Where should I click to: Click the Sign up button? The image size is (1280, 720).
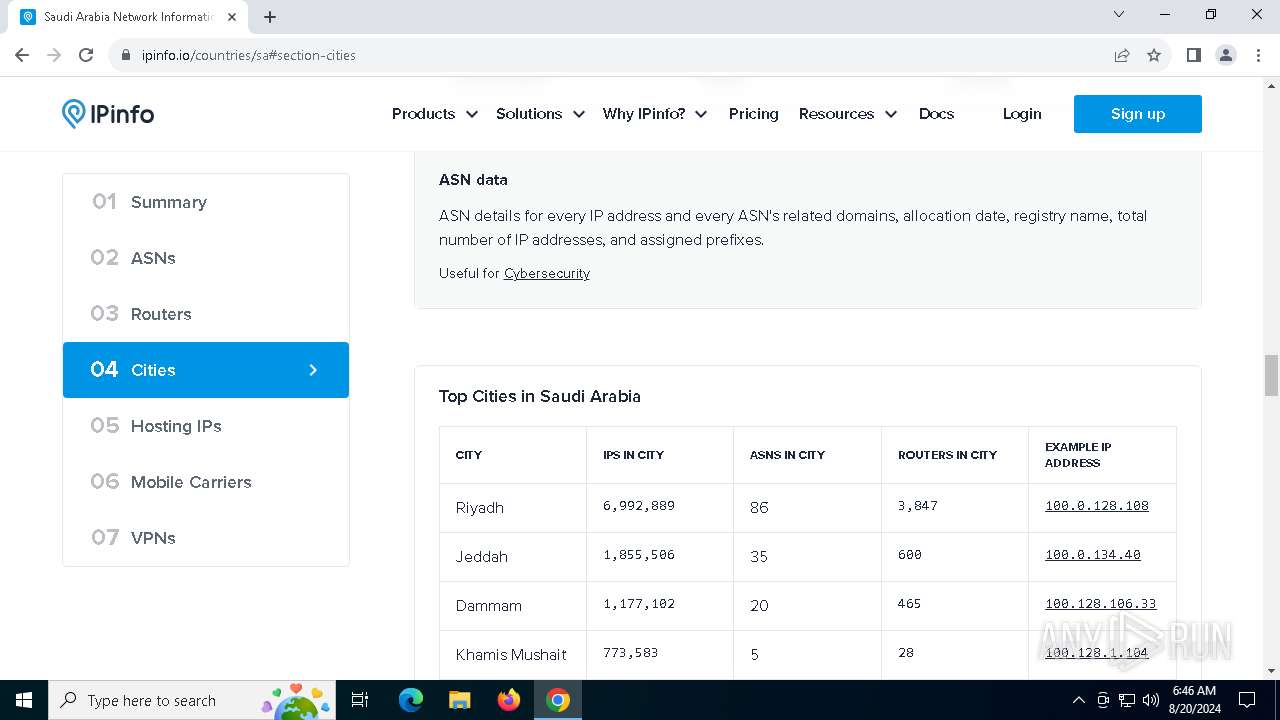[1138, 114]
